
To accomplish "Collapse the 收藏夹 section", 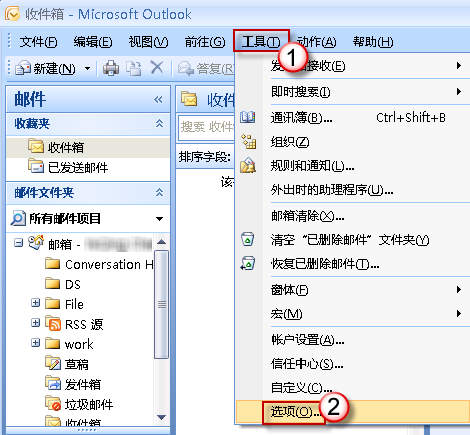I will pyautogui.click(x=159, y=124).
